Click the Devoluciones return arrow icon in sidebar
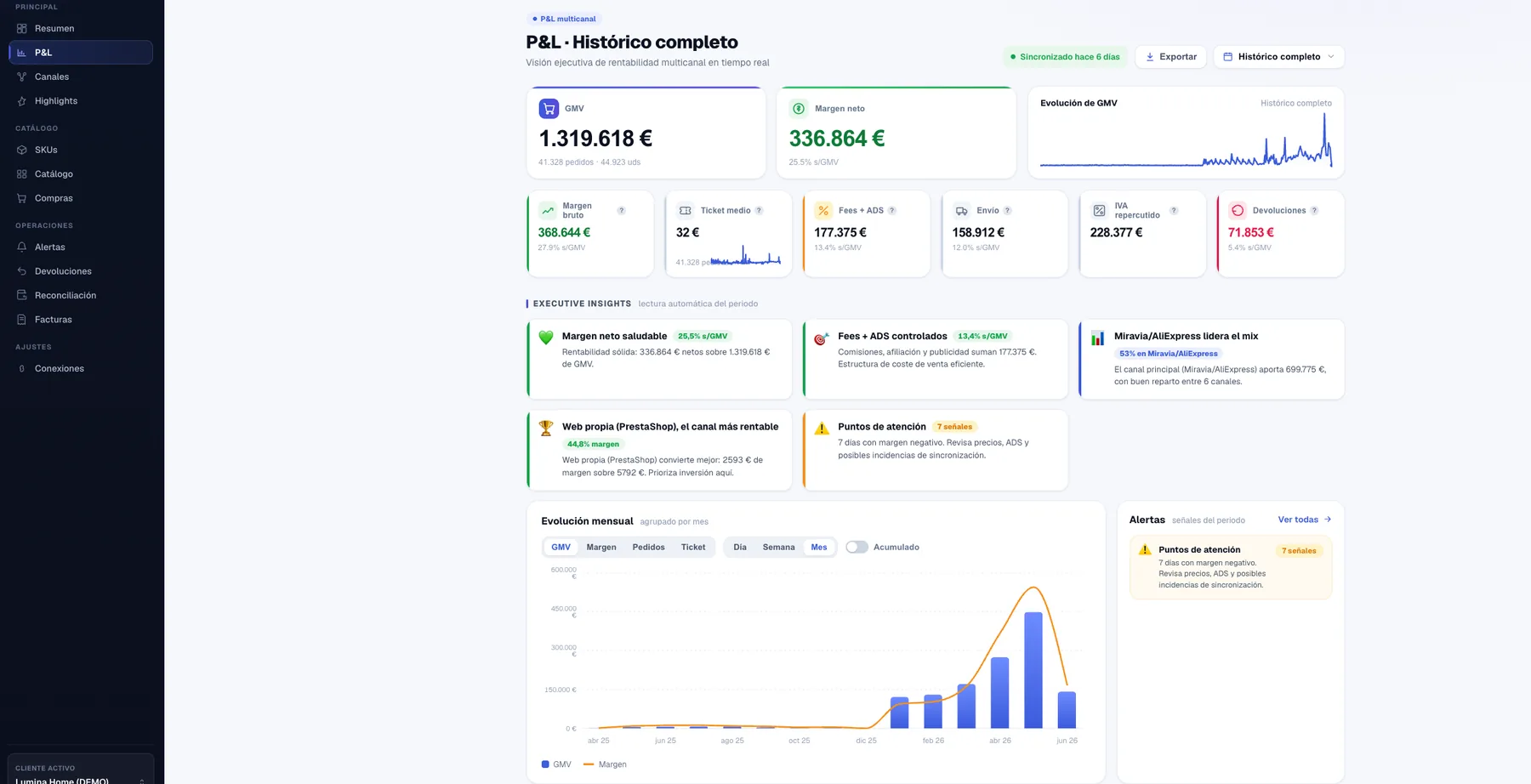Screen dimensions: 1531x784 (x=22, y=271)
